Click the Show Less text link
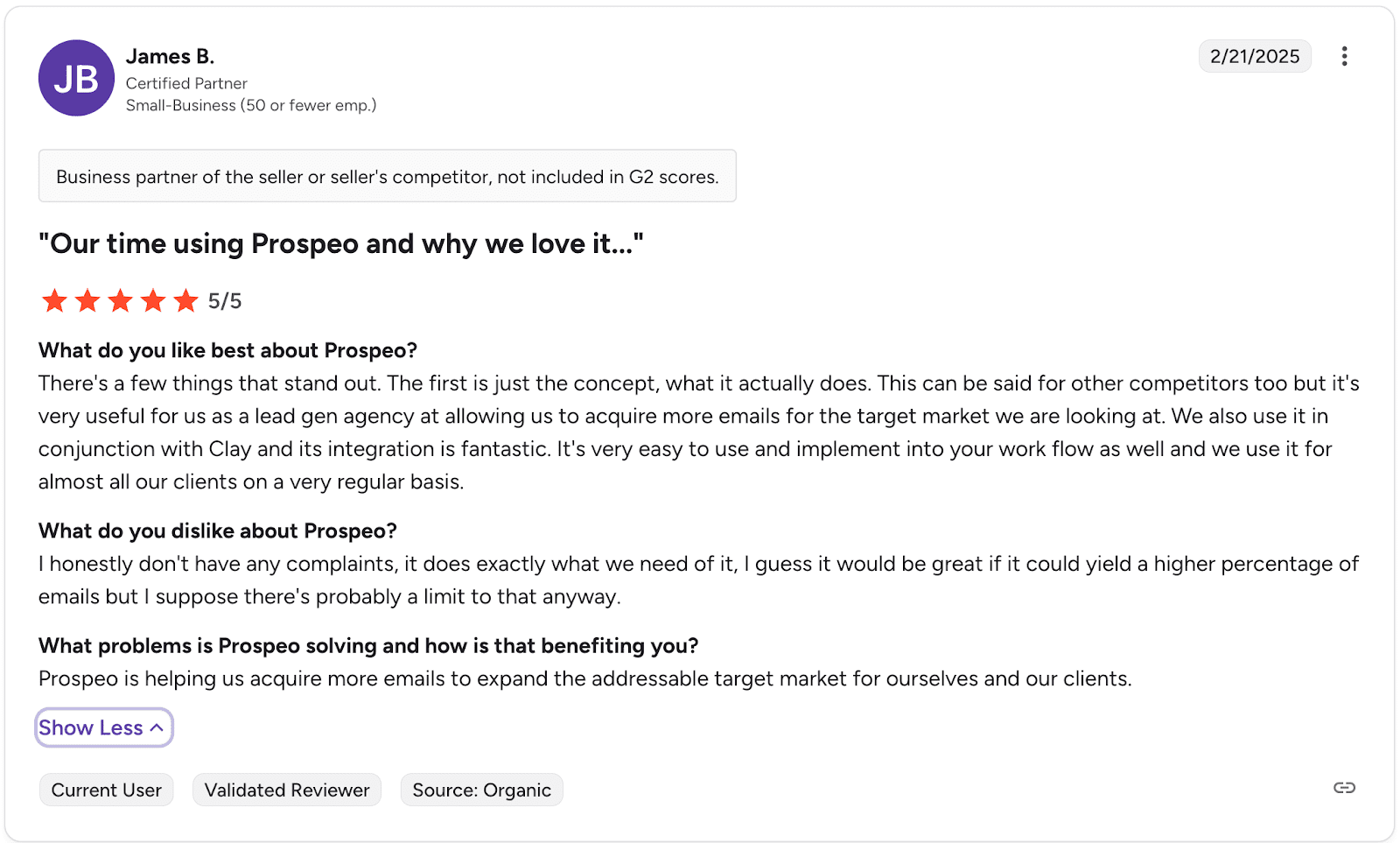 [90, 727]
